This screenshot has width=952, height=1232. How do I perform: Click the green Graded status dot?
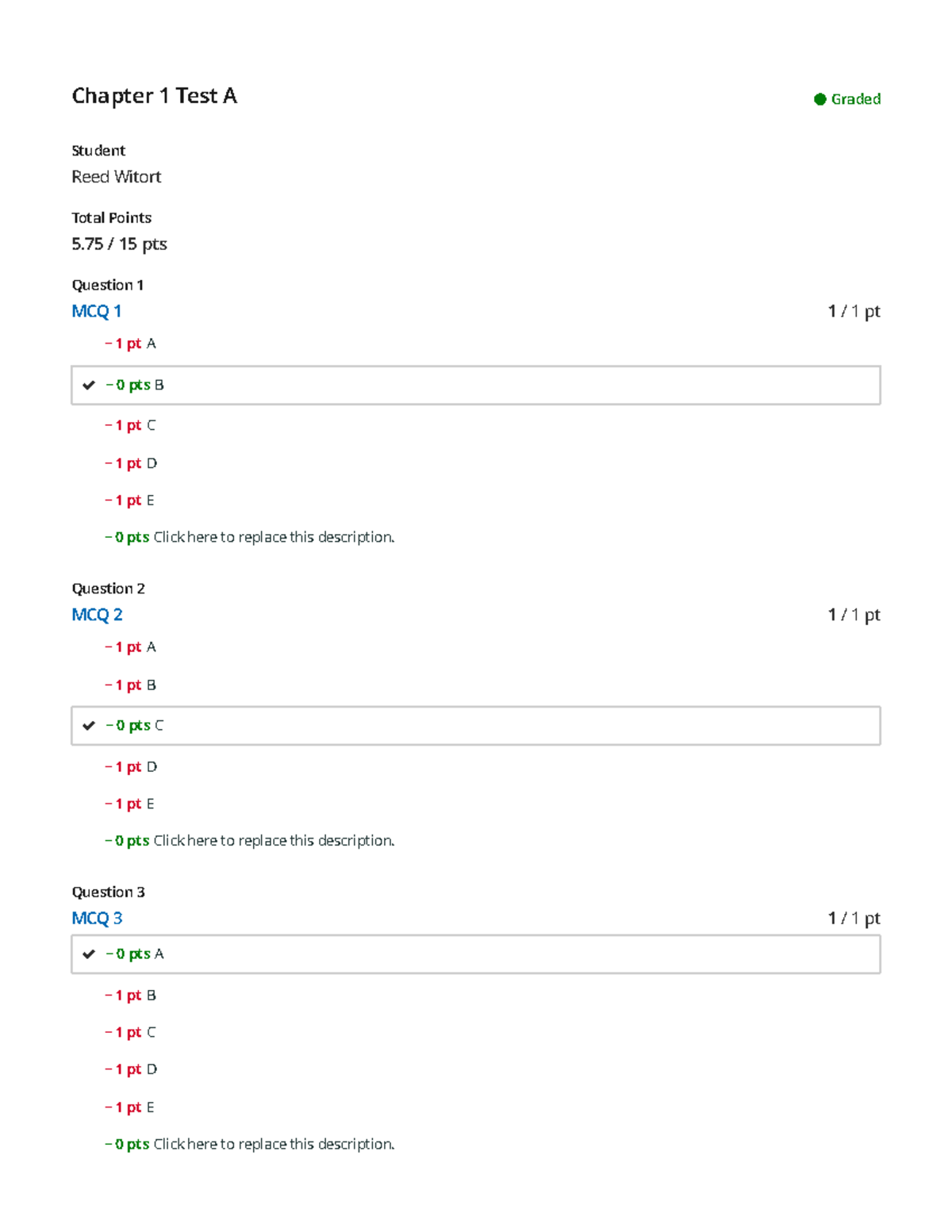tap(820, 99)
